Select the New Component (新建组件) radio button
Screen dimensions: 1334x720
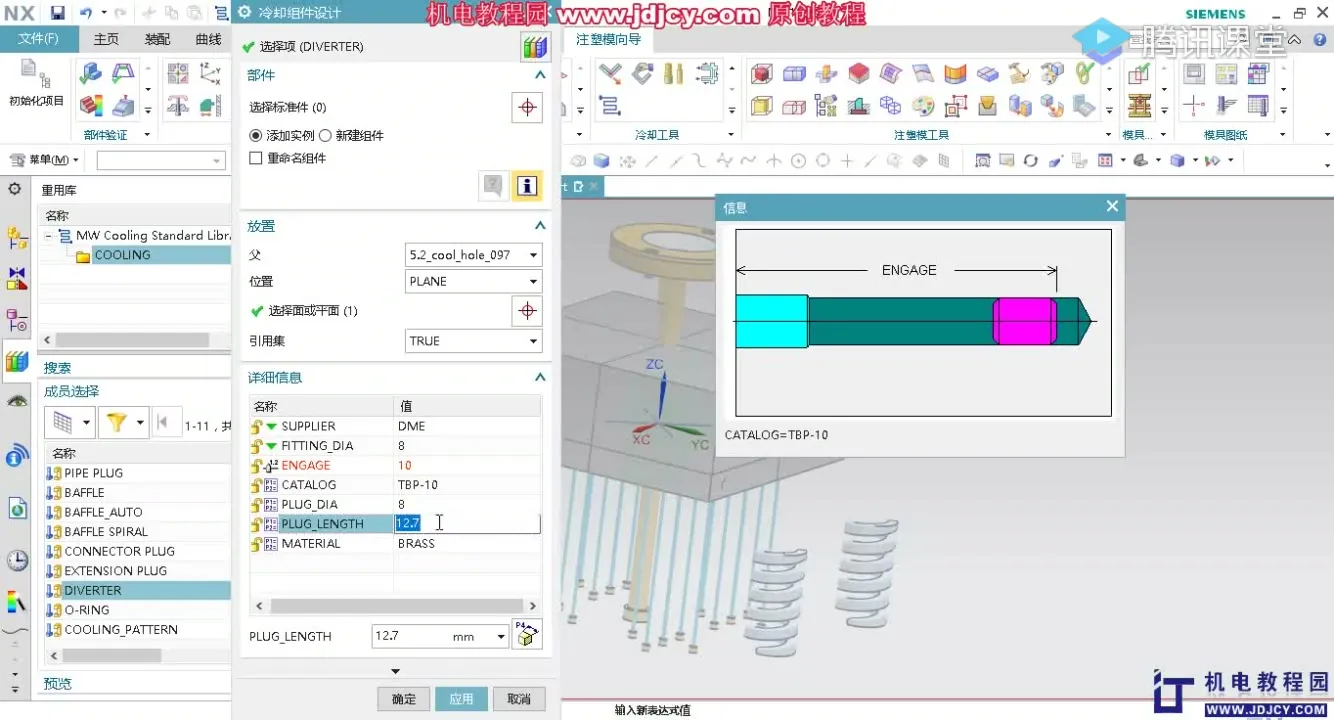(x=326, y=136)
